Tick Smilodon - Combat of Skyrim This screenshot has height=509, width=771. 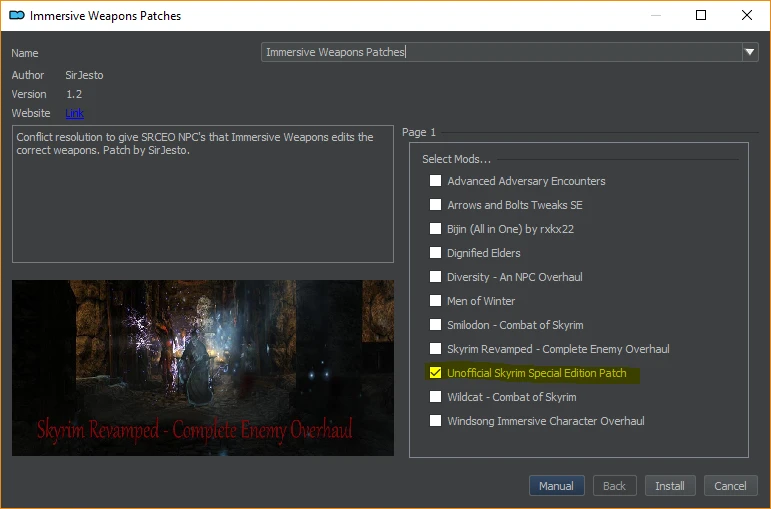[x=435, y=325]
